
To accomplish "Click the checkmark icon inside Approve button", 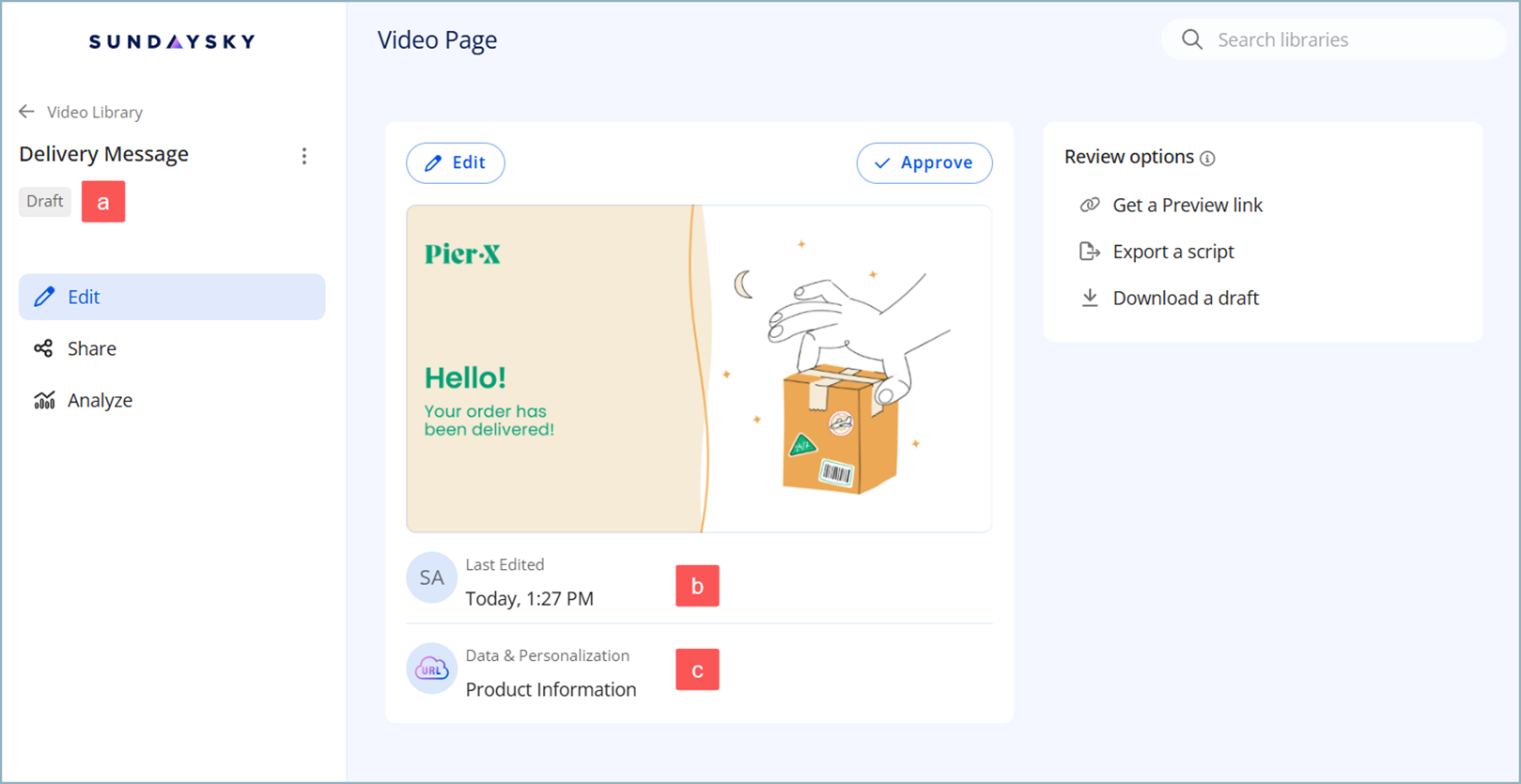I will click(882, 163).
